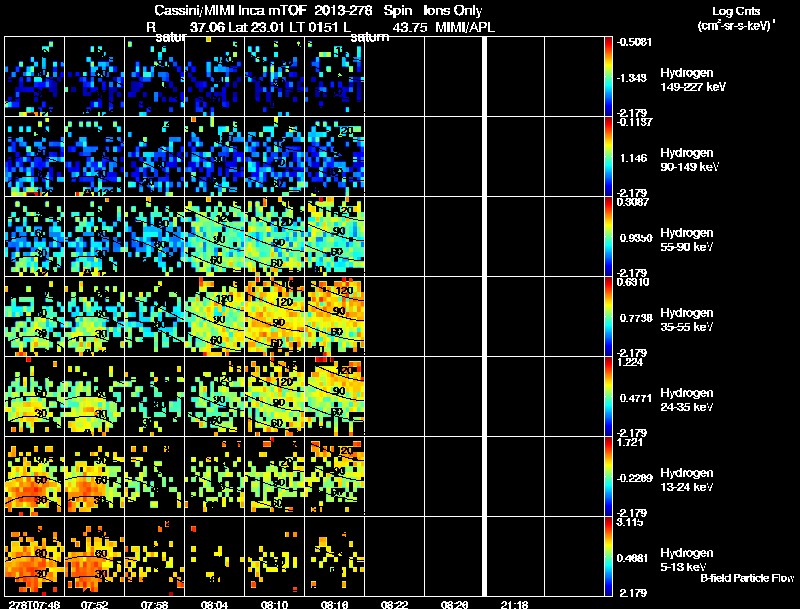Screen dimensions: 800x609
Task: Click the color bar for 24-35 keV
Action: [x=608, y=397]
